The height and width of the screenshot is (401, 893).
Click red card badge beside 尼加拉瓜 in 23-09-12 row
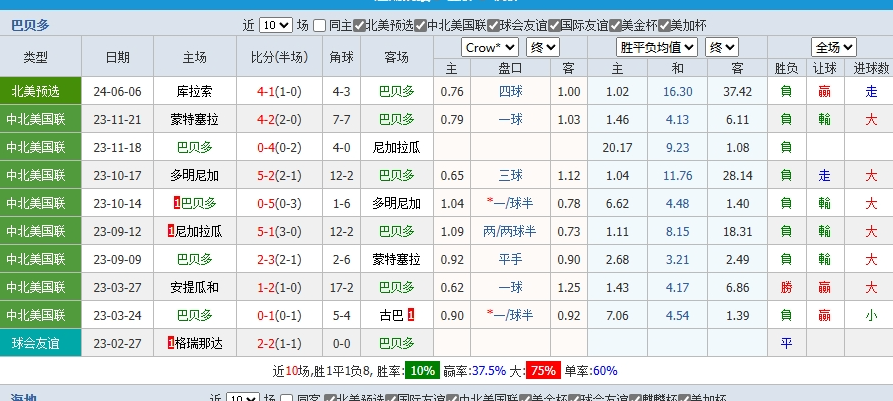pos(171,231)
